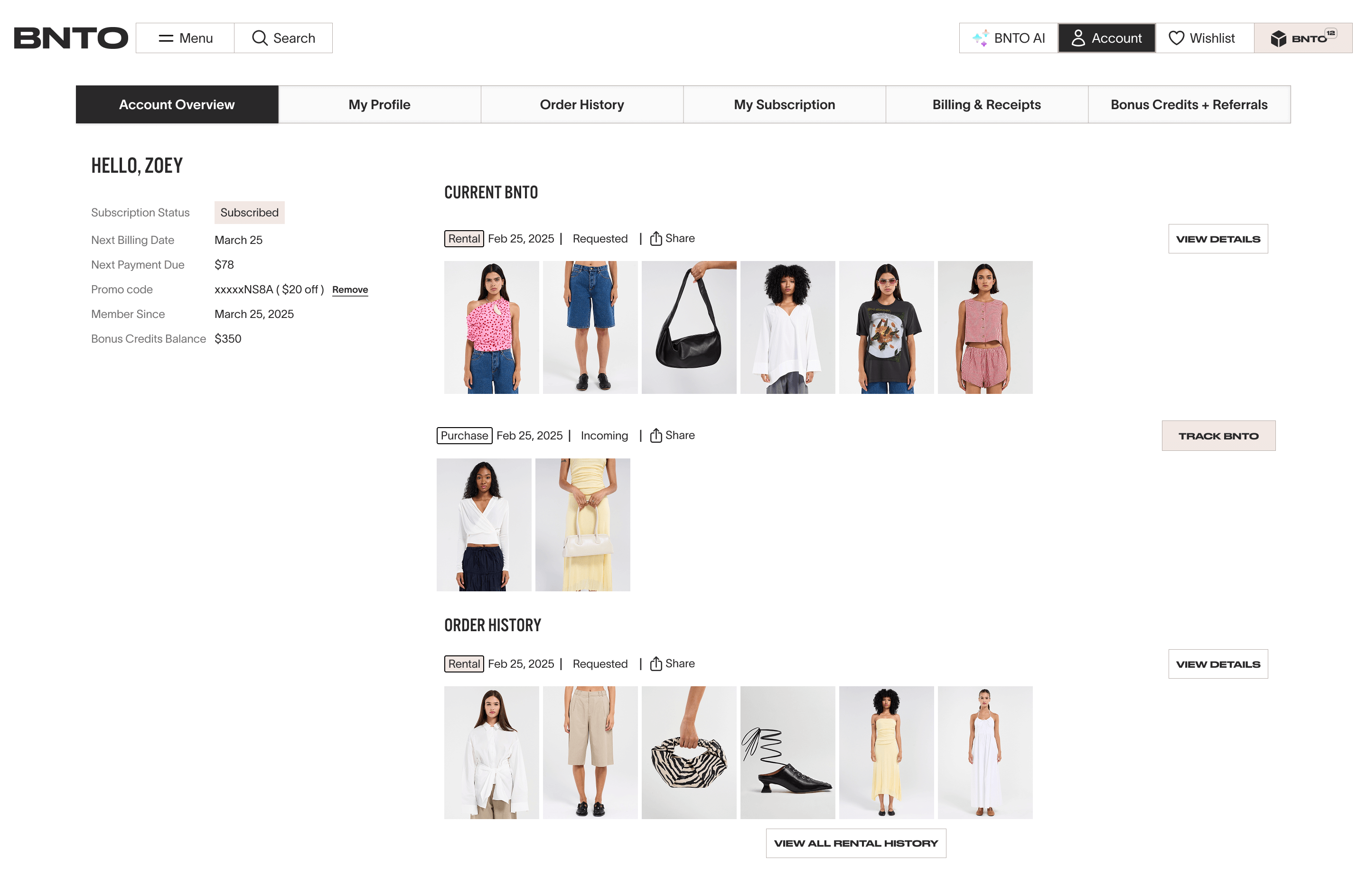The height and width of the screenshot is (896, 1367).
Task: Launch BNTO AI sparkle assistant
Action: point(1008,38)
